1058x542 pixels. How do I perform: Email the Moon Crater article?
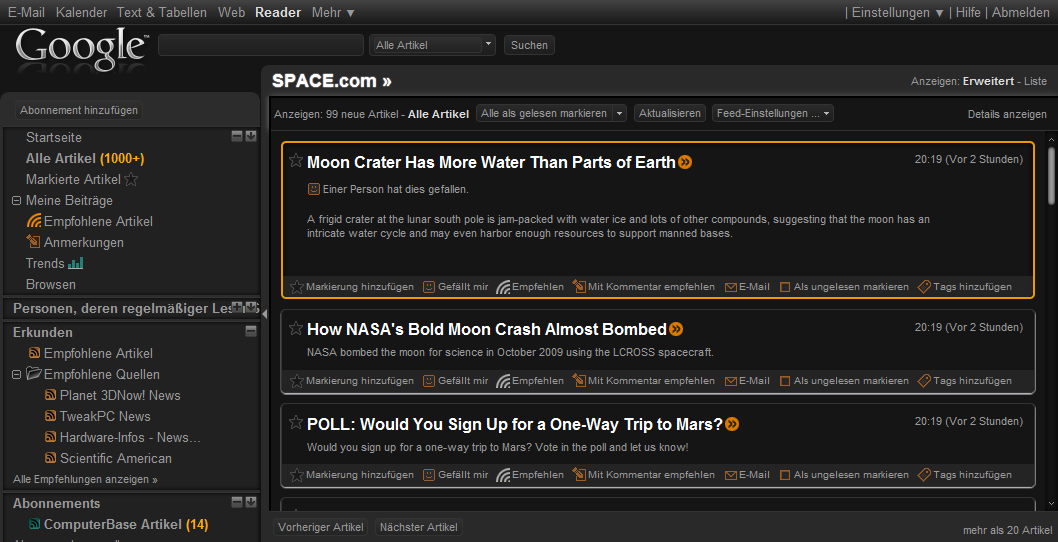747,287
